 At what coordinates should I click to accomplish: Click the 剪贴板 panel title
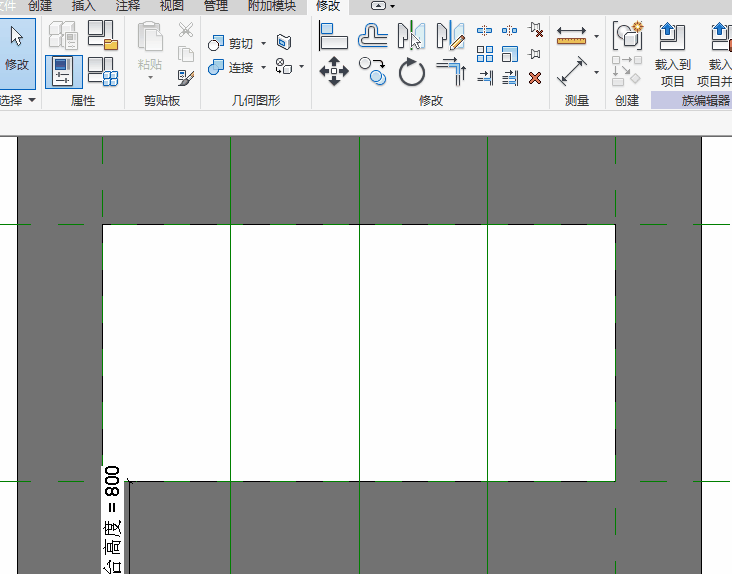coord(162,100)
